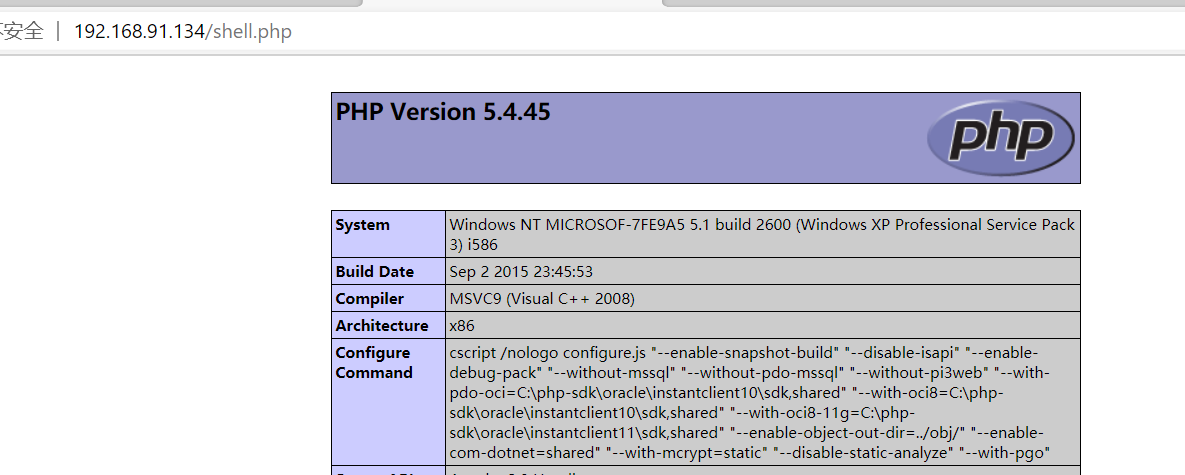Click the Configure Command row label
The height and width of the screenshot is (475, 1185).
[374, 362]
